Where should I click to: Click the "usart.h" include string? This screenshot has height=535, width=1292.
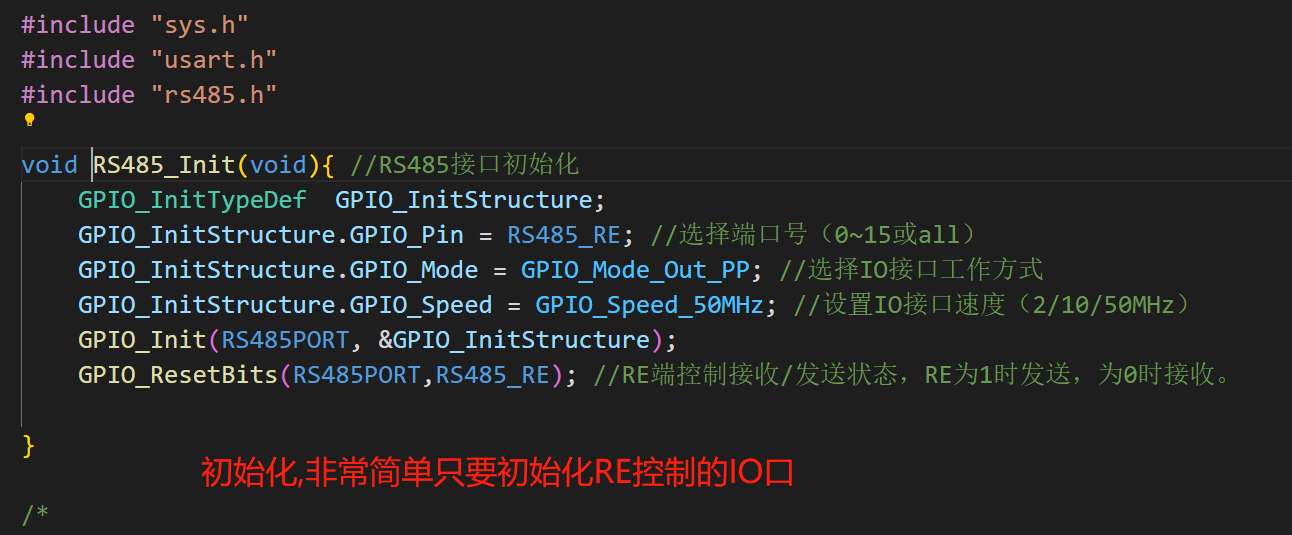pos(213,59)
